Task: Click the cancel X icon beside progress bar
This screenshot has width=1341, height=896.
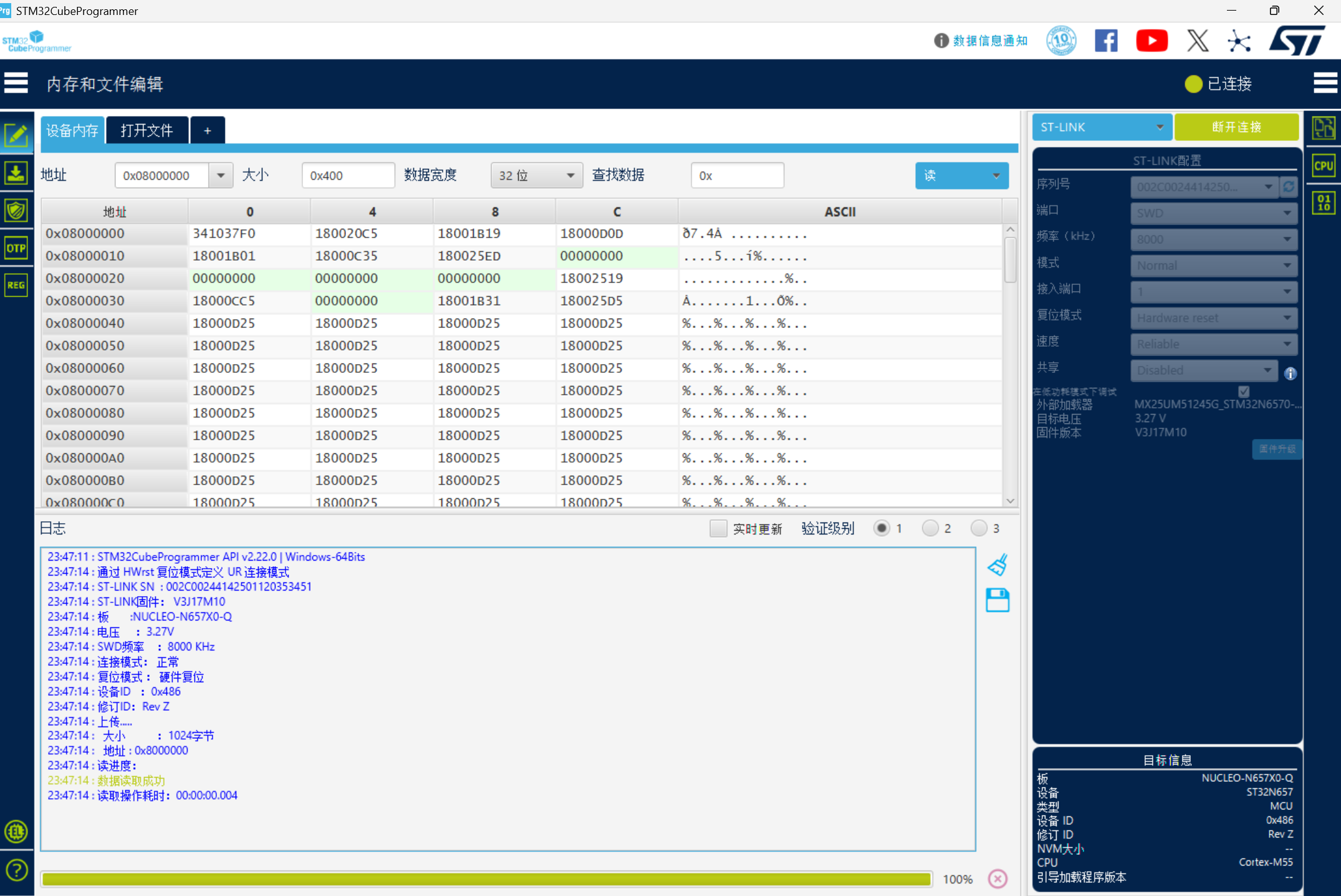Action: tap(997, 879)
